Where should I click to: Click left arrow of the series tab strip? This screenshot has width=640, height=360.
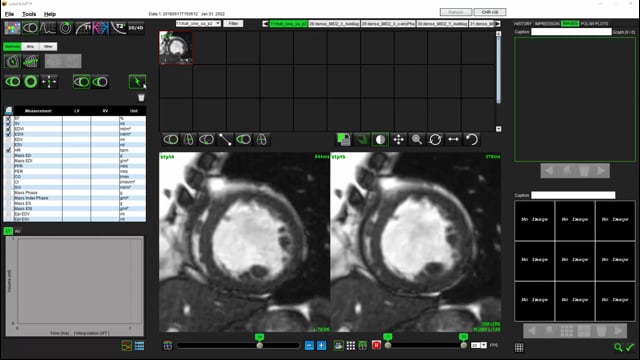pyautogui.click(x=265, y=24)
